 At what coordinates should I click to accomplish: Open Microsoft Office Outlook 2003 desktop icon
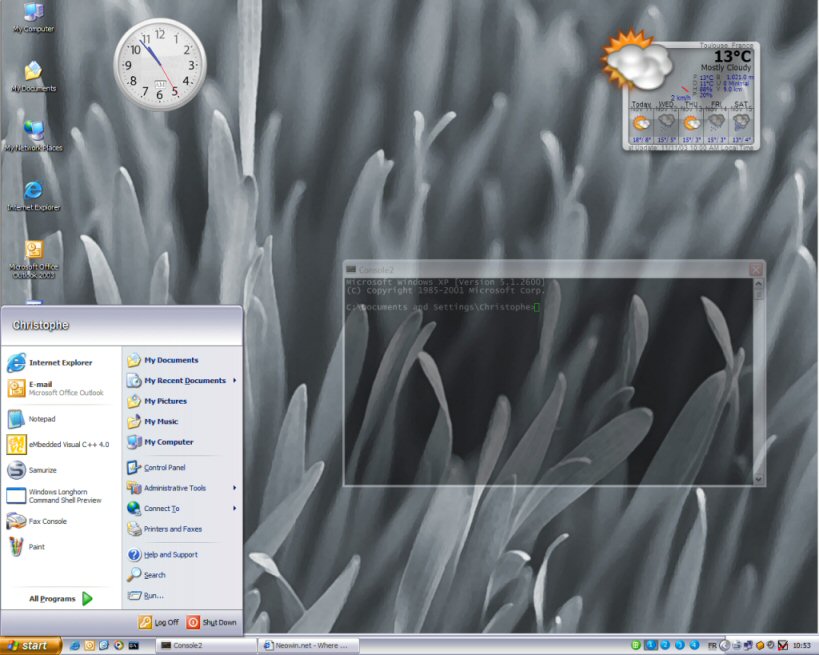tap(33, 259)
